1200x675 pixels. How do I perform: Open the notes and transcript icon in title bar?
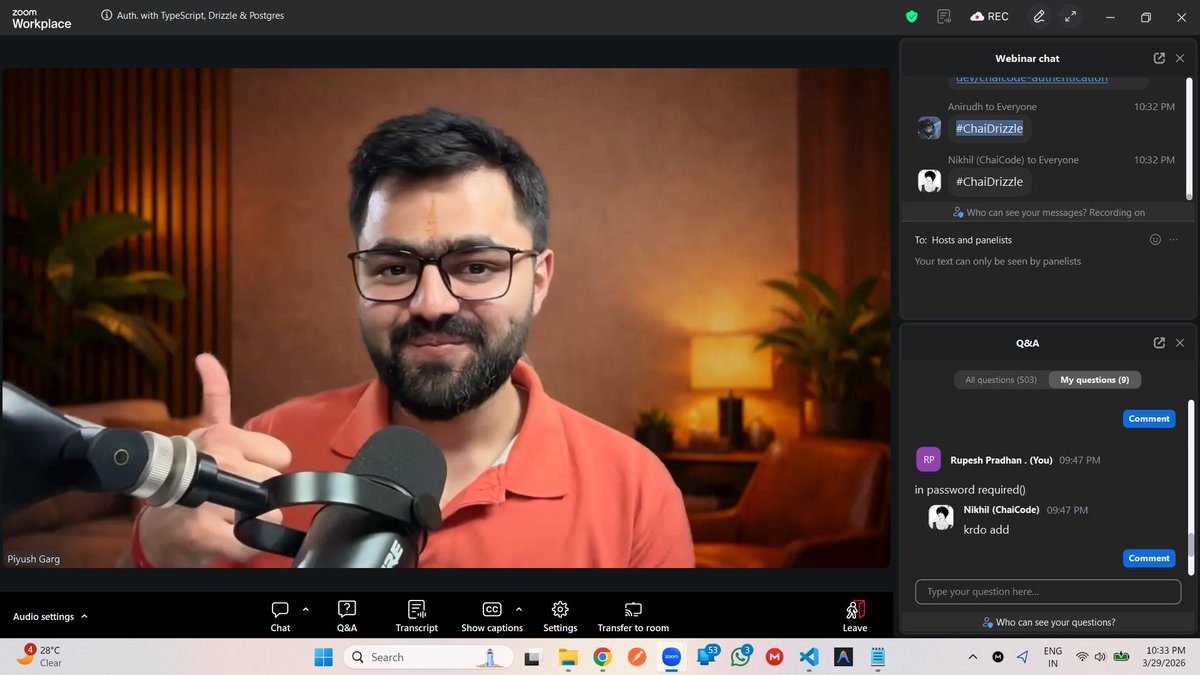click(943, 16)
